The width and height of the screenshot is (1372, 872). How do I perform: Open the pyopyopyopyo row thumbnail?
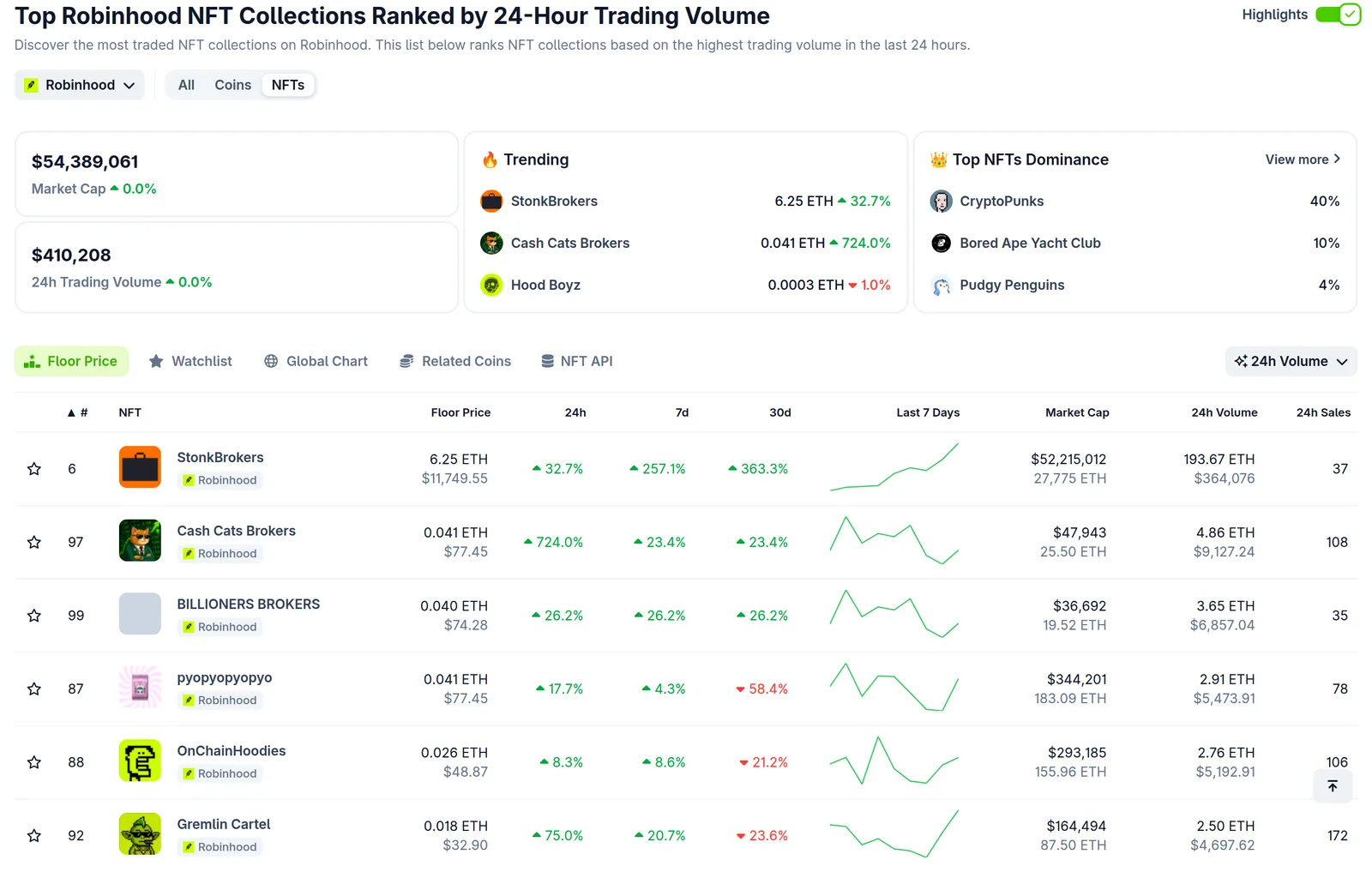tap(140, 688)
